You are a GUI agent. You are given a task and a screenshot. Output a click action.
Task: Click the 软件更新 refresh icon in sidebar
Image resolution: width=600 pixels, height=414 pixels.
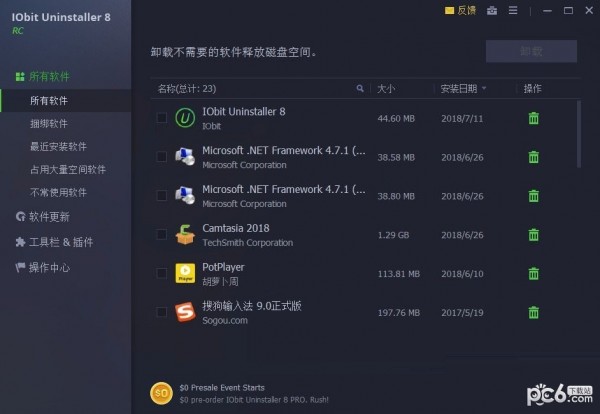[x=21, y=217]
